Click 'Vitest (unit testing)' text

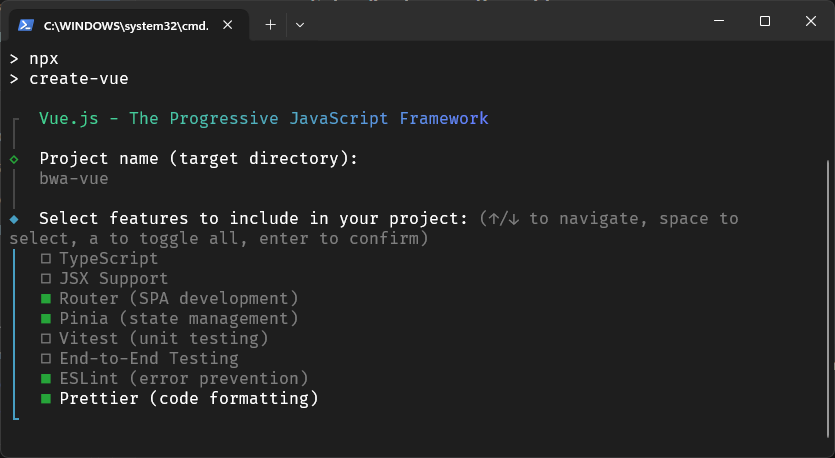click(x=163, y=339)
